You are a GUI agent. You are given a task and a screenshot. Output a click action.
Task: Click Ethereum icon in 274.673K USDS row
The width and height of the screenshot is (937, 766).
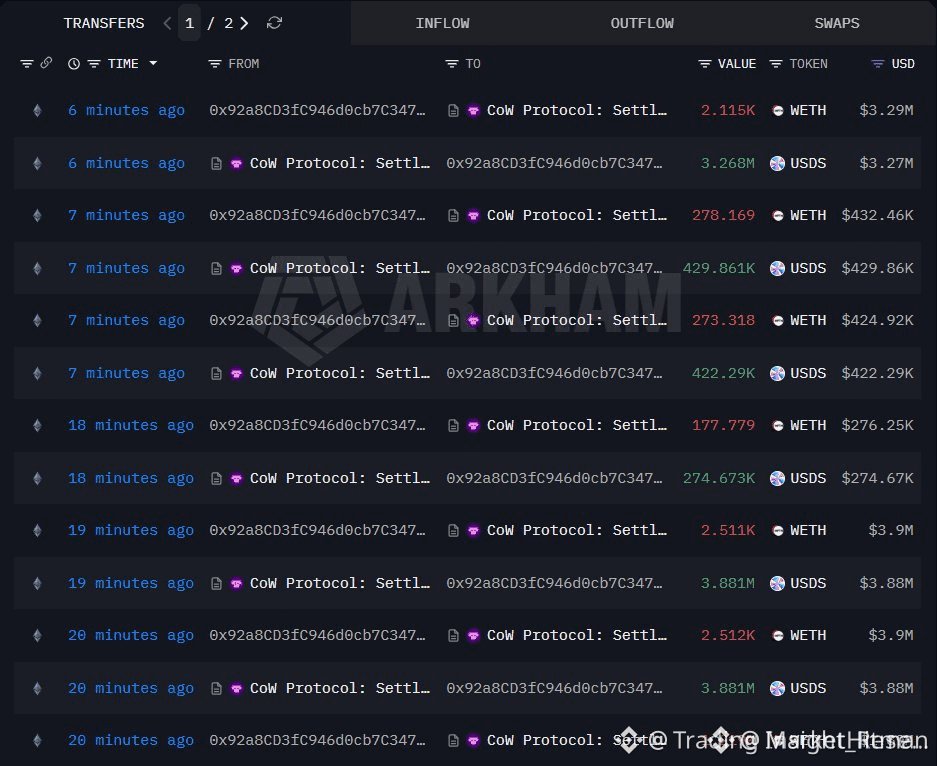point(38,478)
